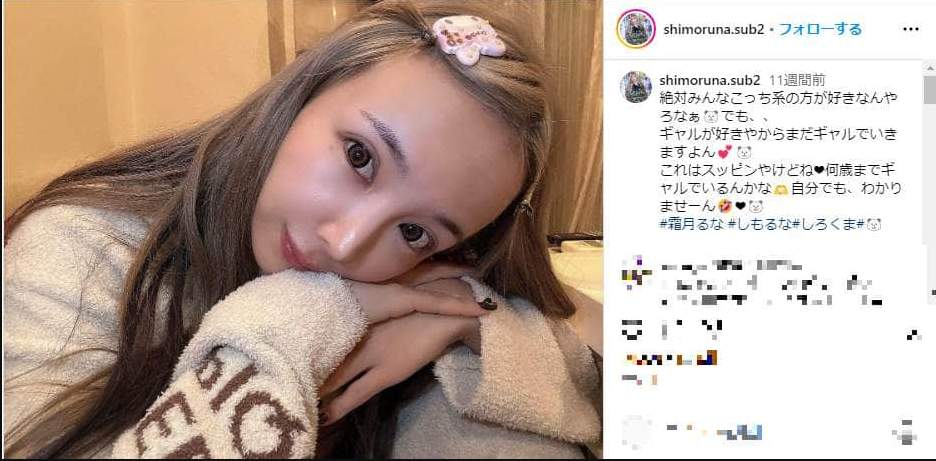Image resolution: width=936 pixels, height=461 pixels.
Task: Click the blurred icon at bottom-right of panel
Action: point(906,434)
